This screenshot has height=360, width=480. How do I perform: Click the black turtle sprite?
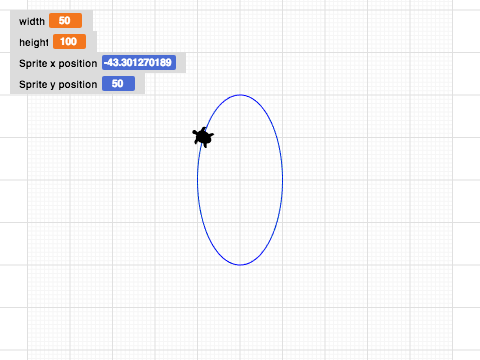coord(203,137)
